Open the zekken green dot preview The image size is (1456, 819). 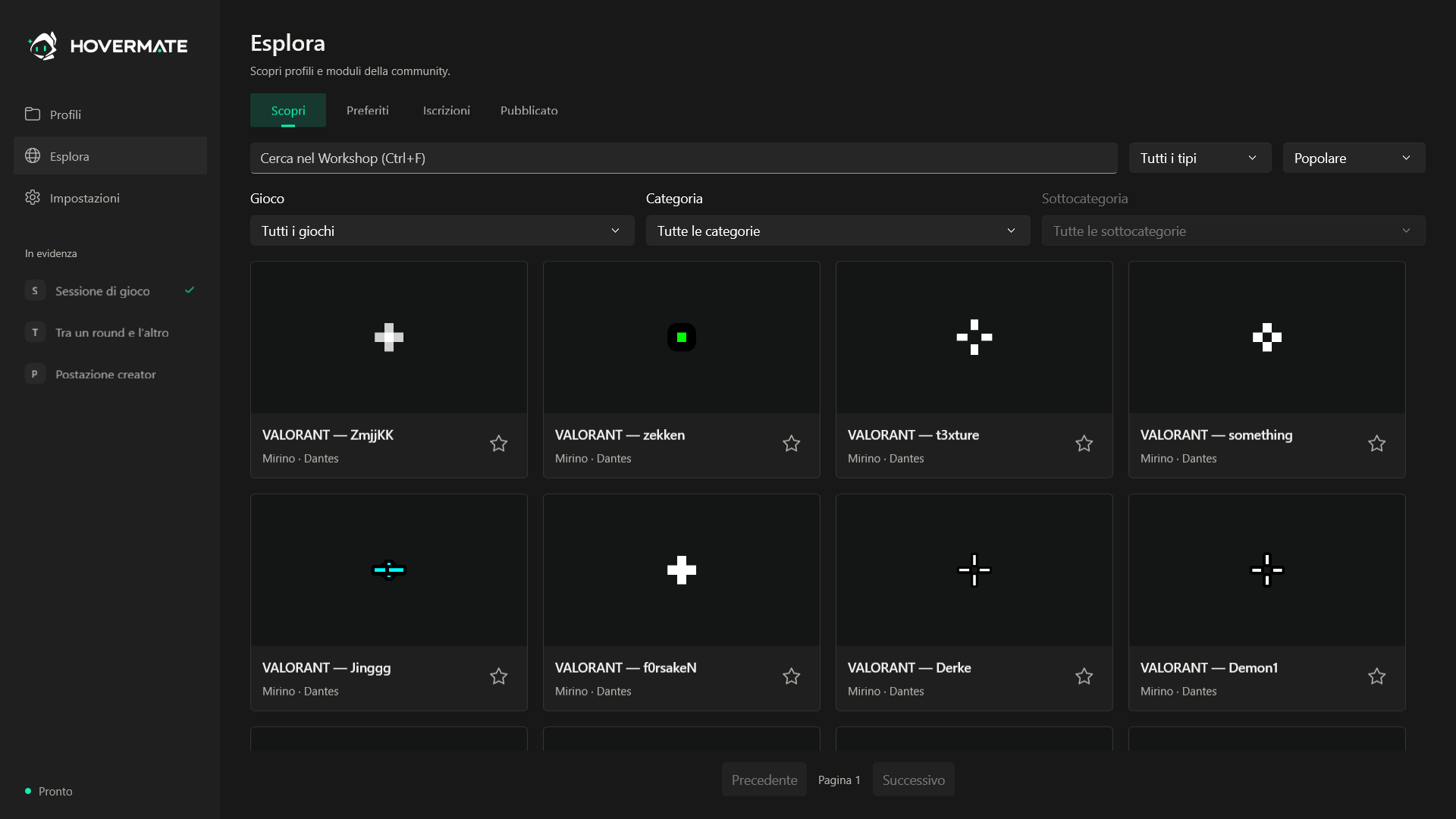pos(682,337)
